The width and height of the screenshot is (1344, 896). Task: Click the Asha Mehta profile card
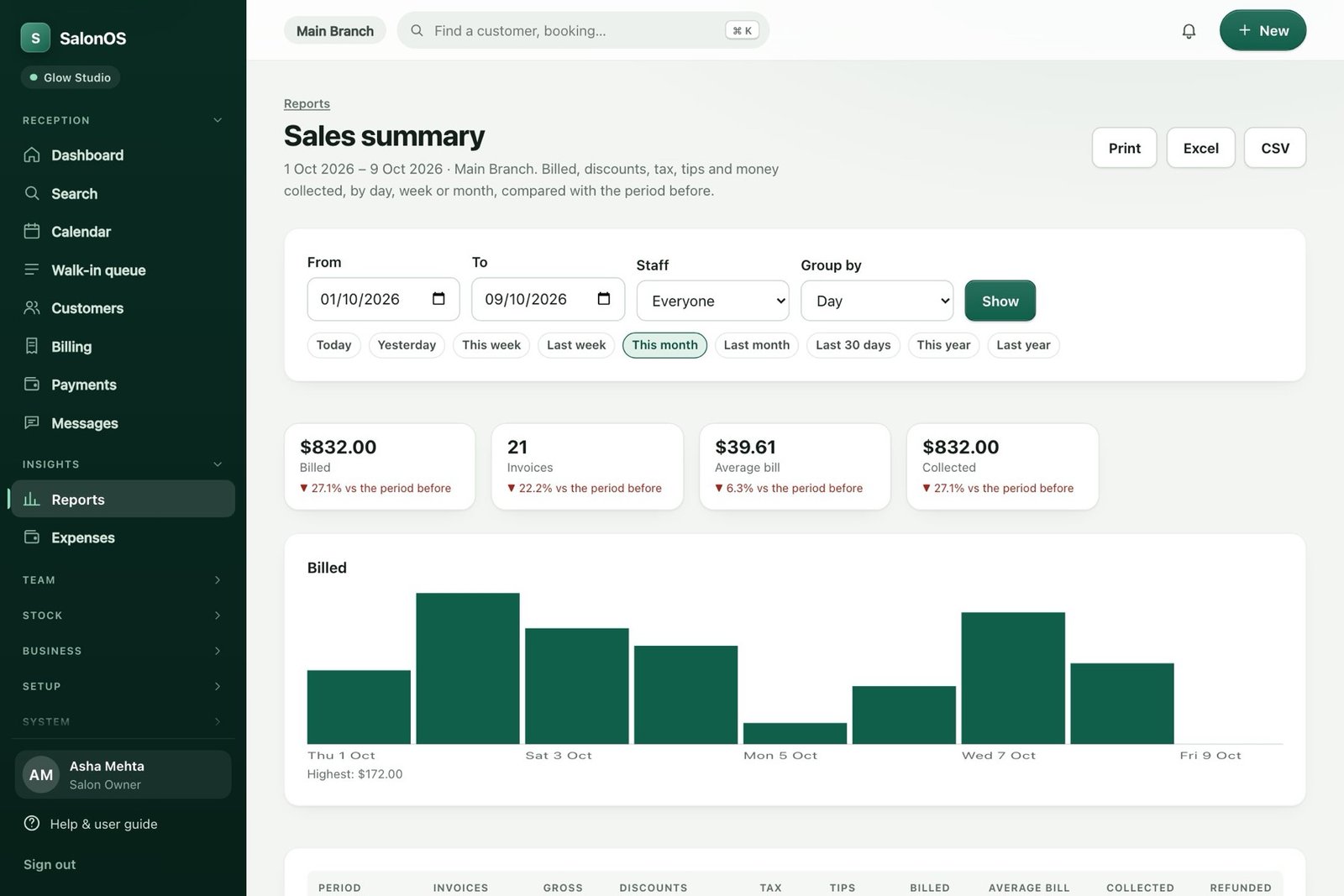tap(123, 774)
